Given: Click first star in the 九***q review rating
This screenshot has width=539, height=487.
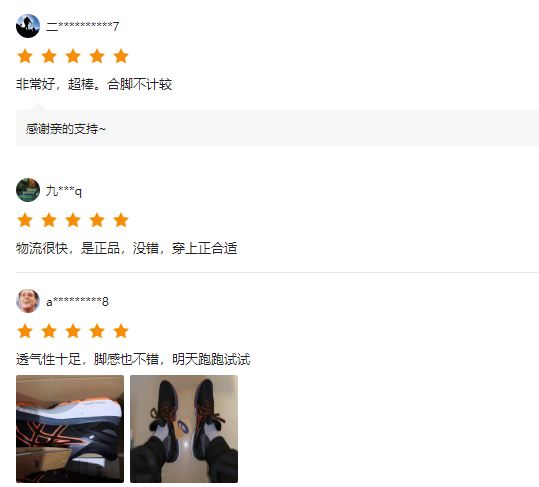Looking at the screenshot, I should click(25, 220).
